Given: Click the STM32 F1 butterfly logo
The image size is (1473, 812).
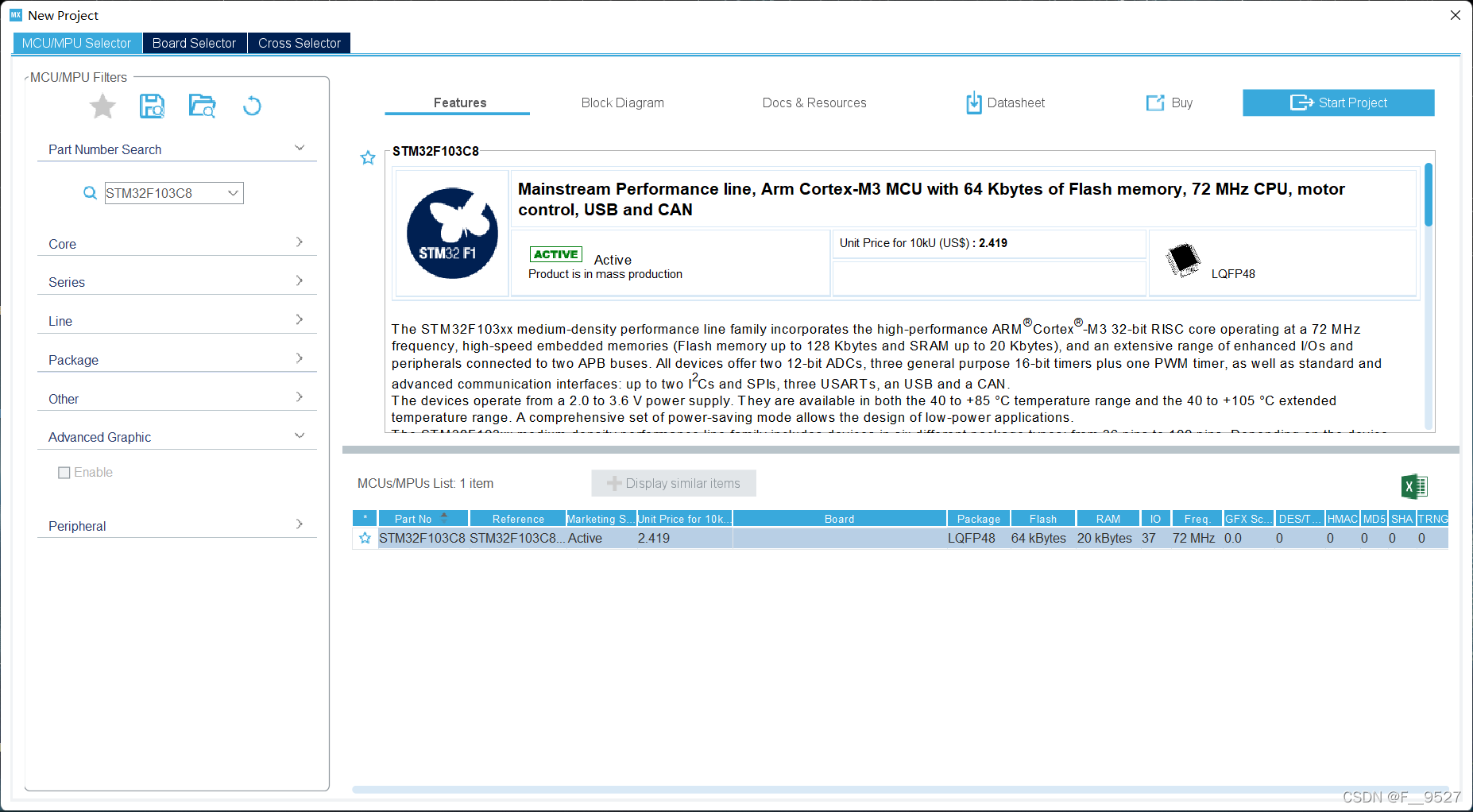Looking at the screenshot, I should click(452, 233).
